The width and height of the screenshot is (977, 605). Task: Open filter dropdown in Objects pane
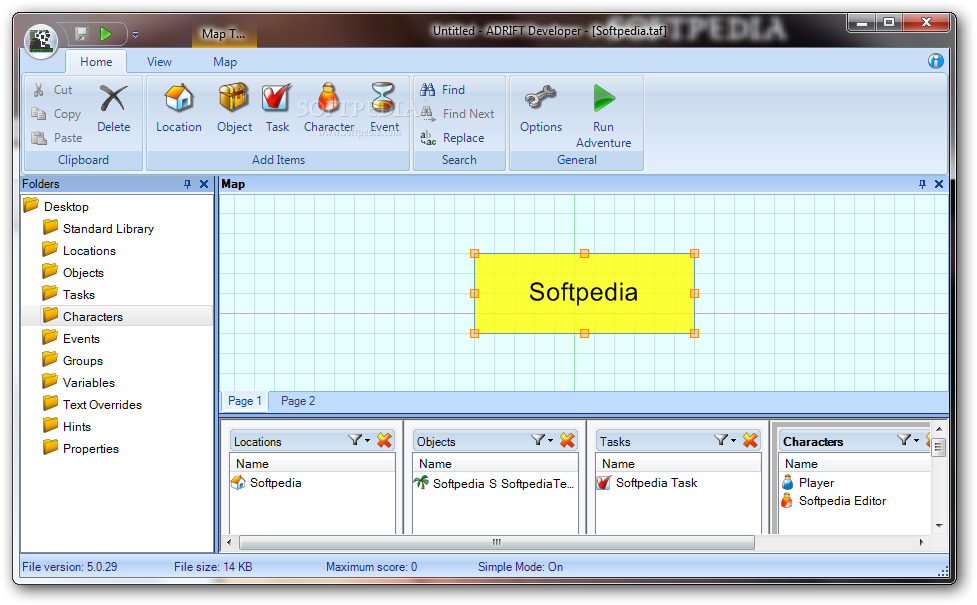pos(542,441)
